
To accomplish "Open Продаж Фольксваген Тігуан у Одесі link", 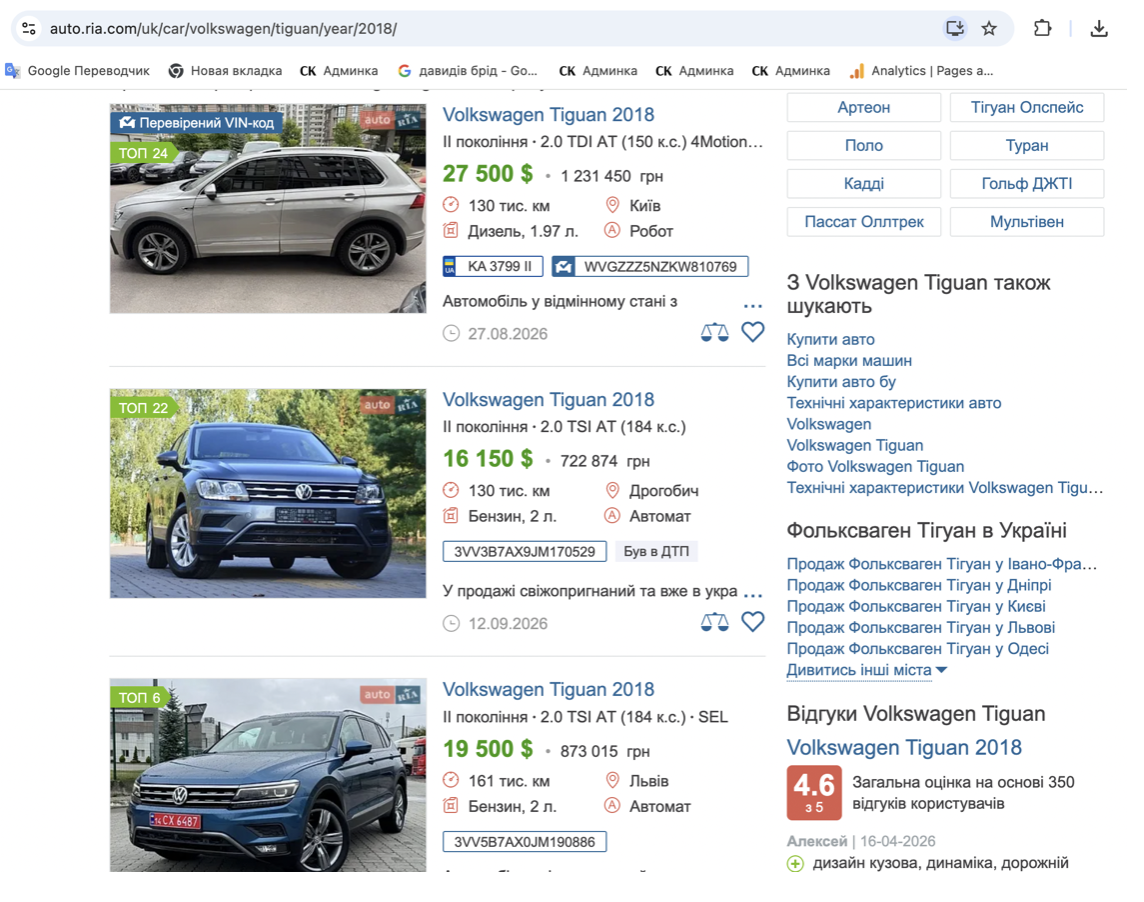I will coord(918,649).
